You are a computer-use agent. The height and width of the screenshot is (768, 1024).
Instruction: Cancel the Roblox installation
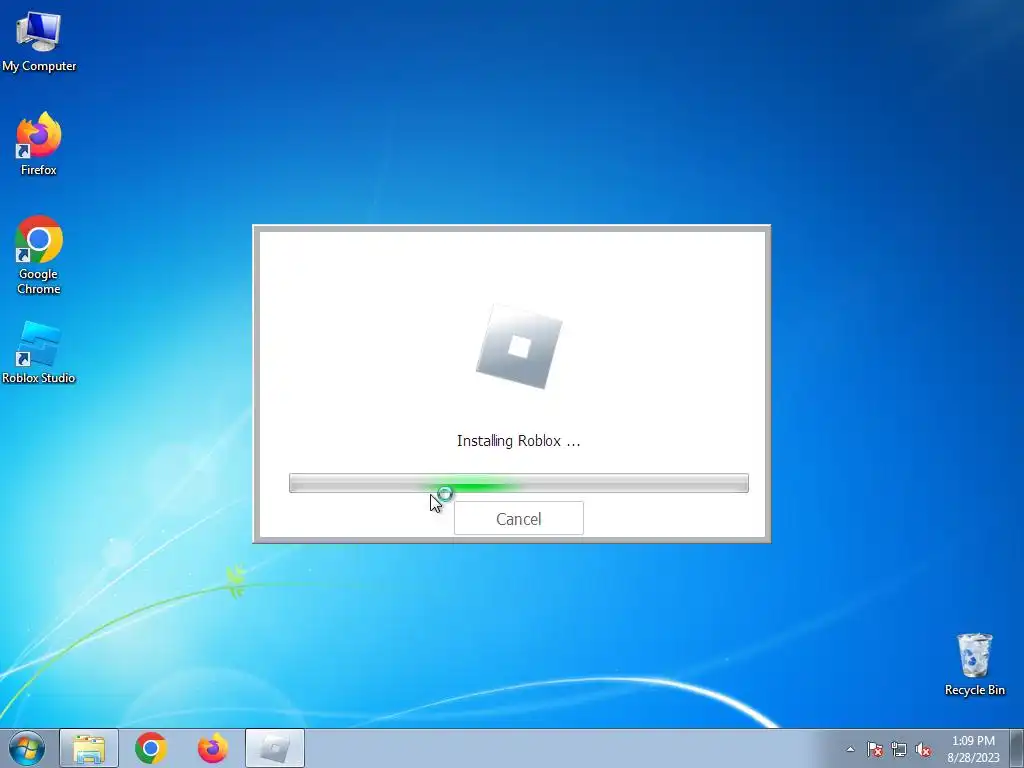519,519
